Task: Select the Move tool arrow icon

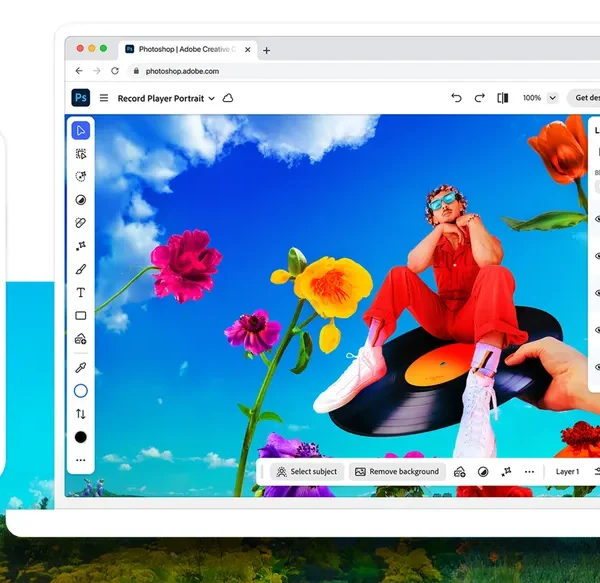Action: [81, 130]
